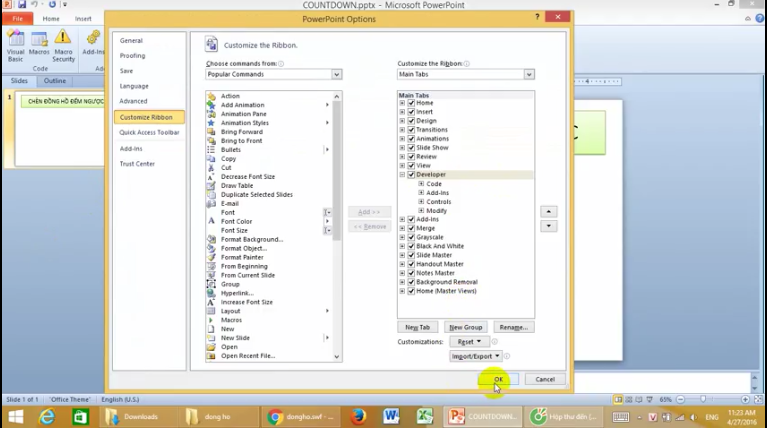Viewport: 767px width, 430px height.
Task: Open the Trust Center options page
Action: coord(137,164)
